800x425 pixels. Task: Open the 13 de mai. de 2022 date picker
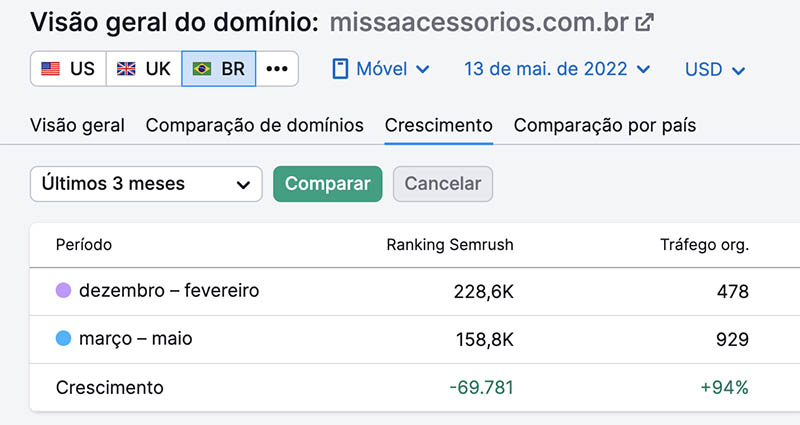(557, 68)
